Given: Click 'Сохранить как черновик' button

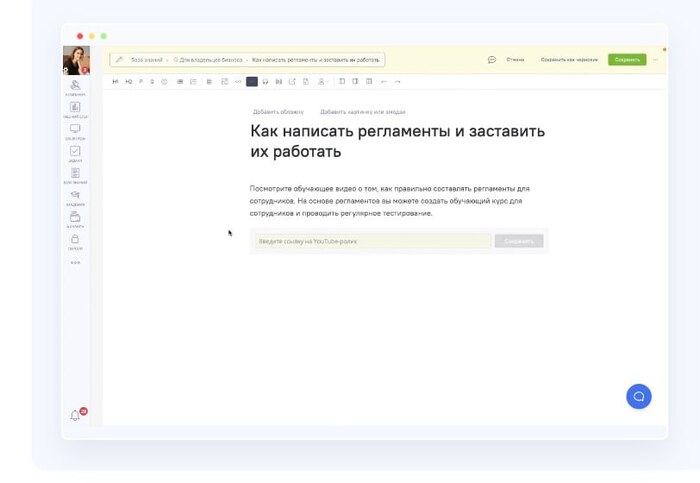Looking at the screenshot, I should (569, 60).
